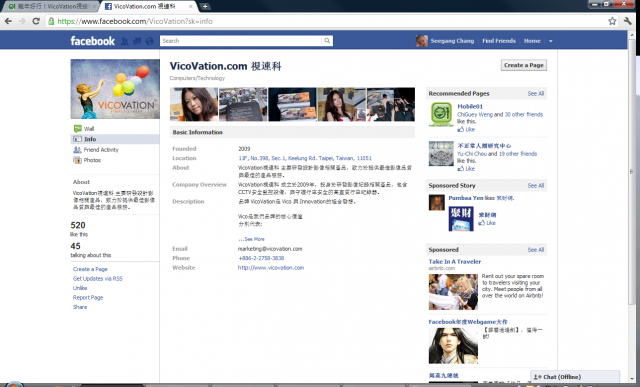Click Unlike in sidebar
The height and width of the screenshot is (387, 640).
(x=80, y=288)
